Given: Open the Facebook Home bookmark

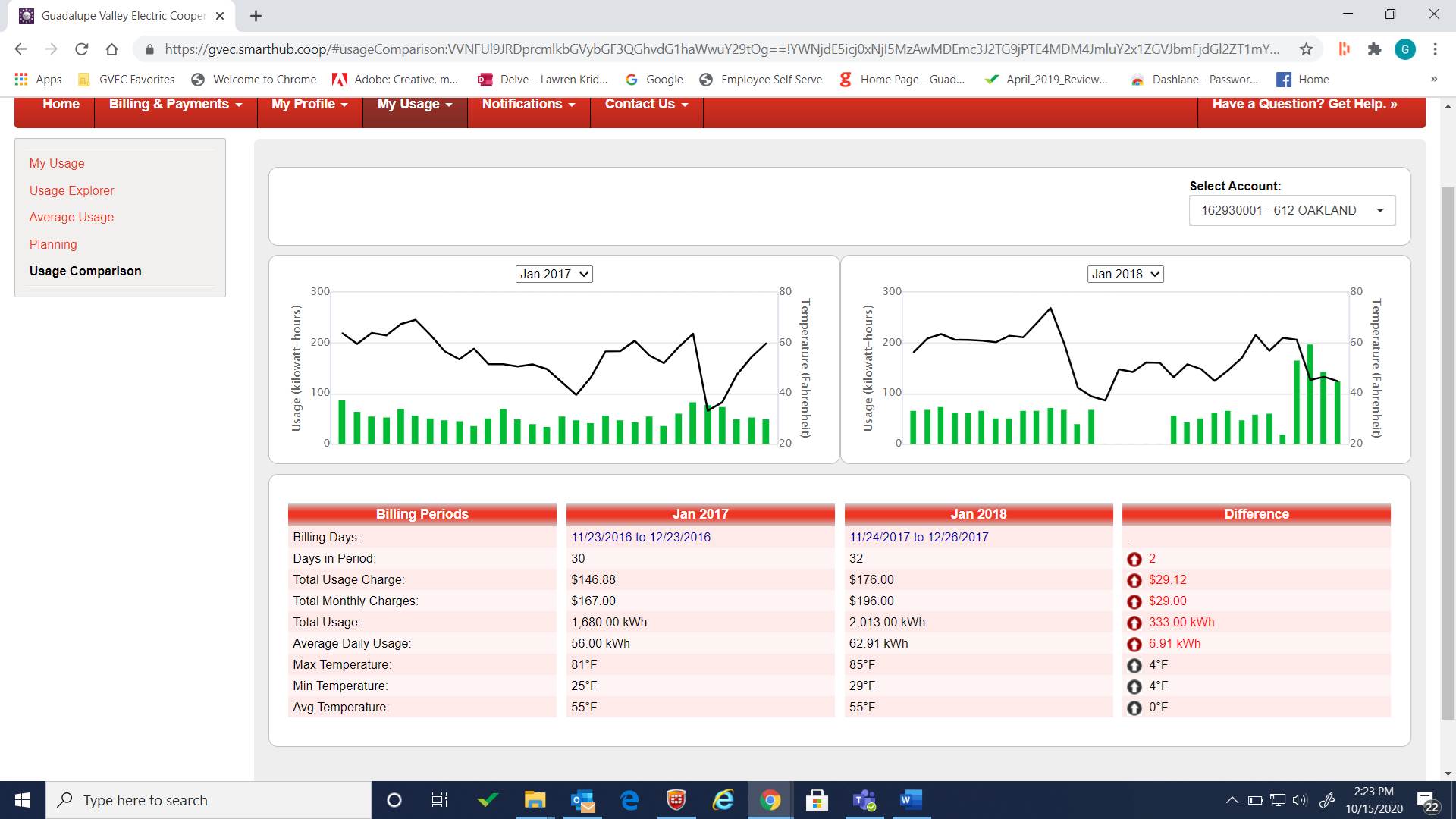Looking at the screenshot, I should point(1303,80).
